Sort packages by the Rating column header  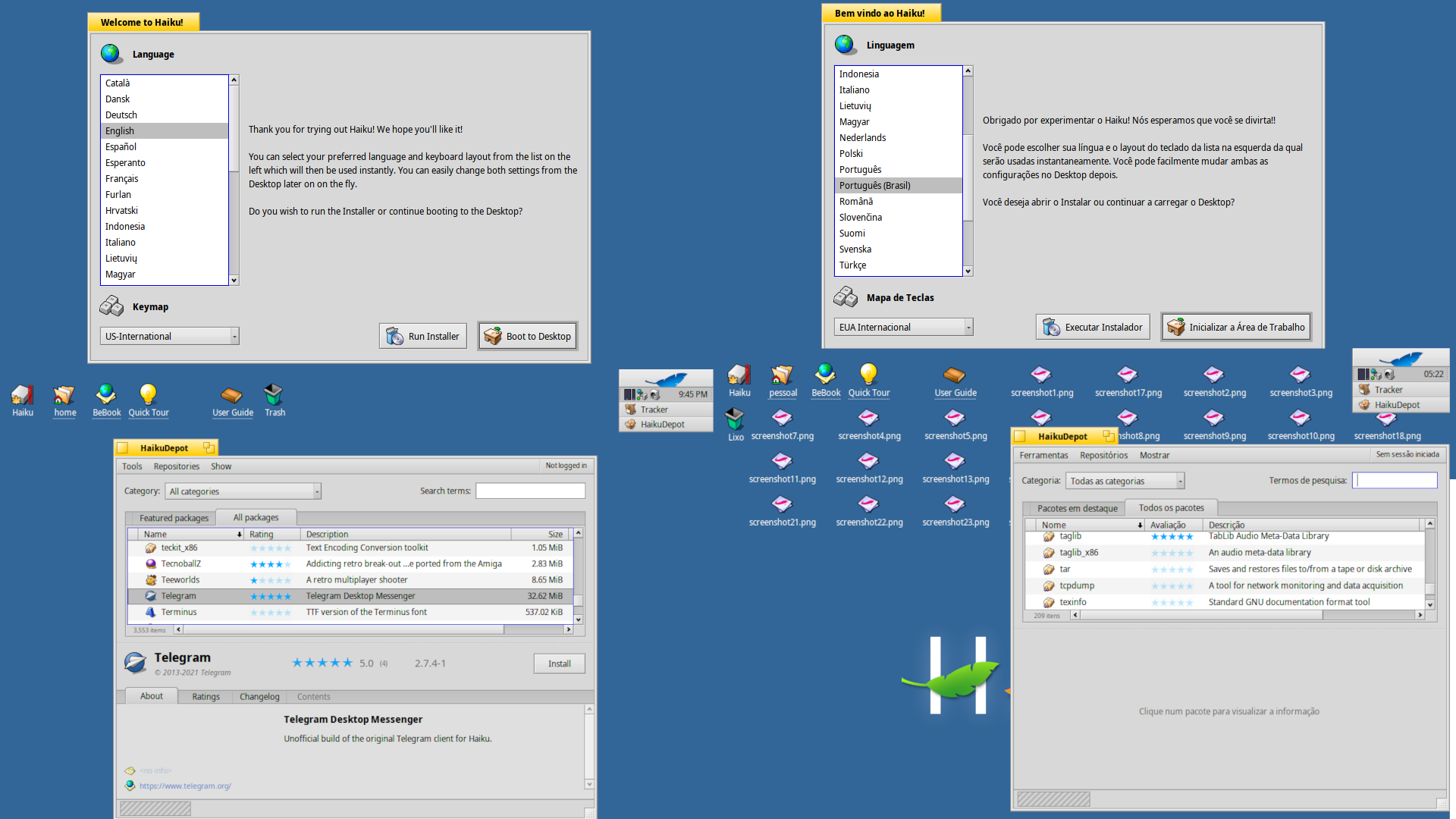pyautogui.click(x=262, y=534)
